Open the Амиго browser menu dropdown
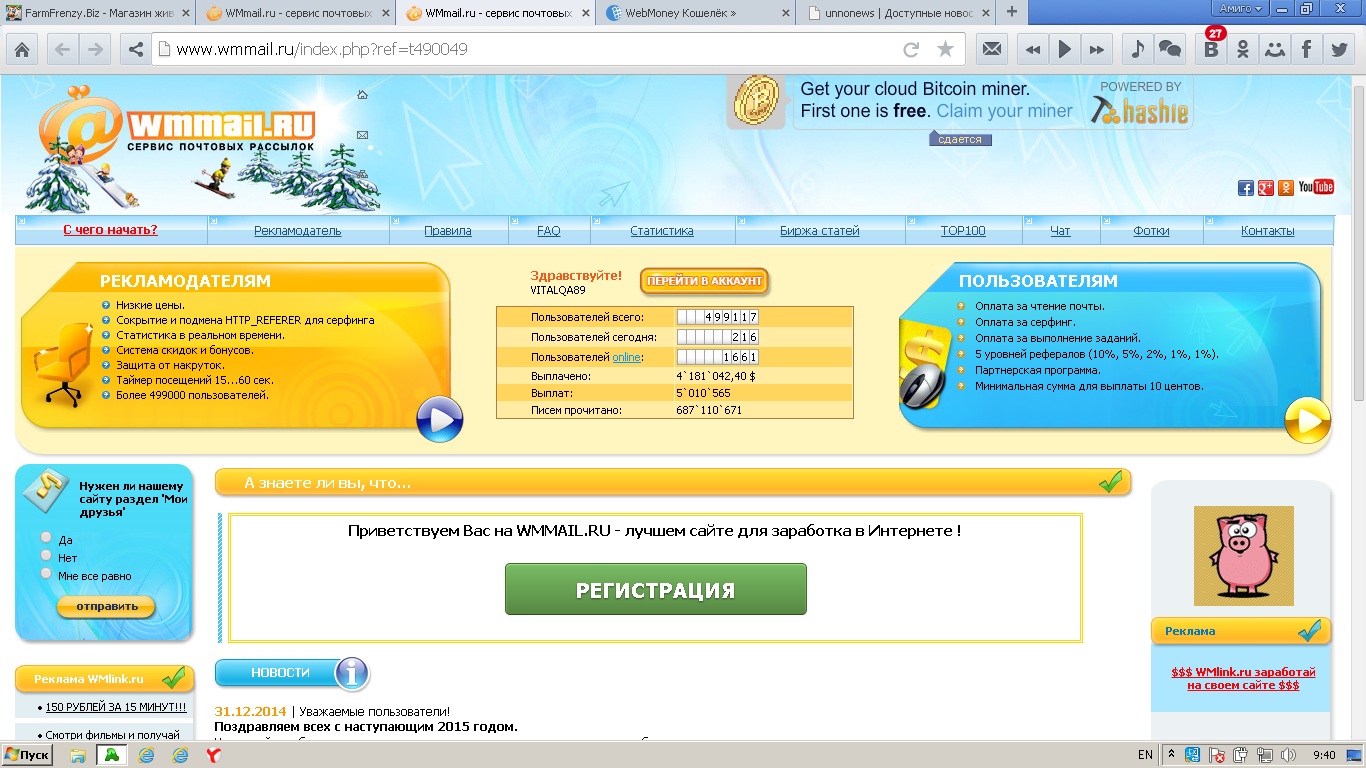The height and width of the screenshot is (768, 1366). click(x=1242, y=8)
